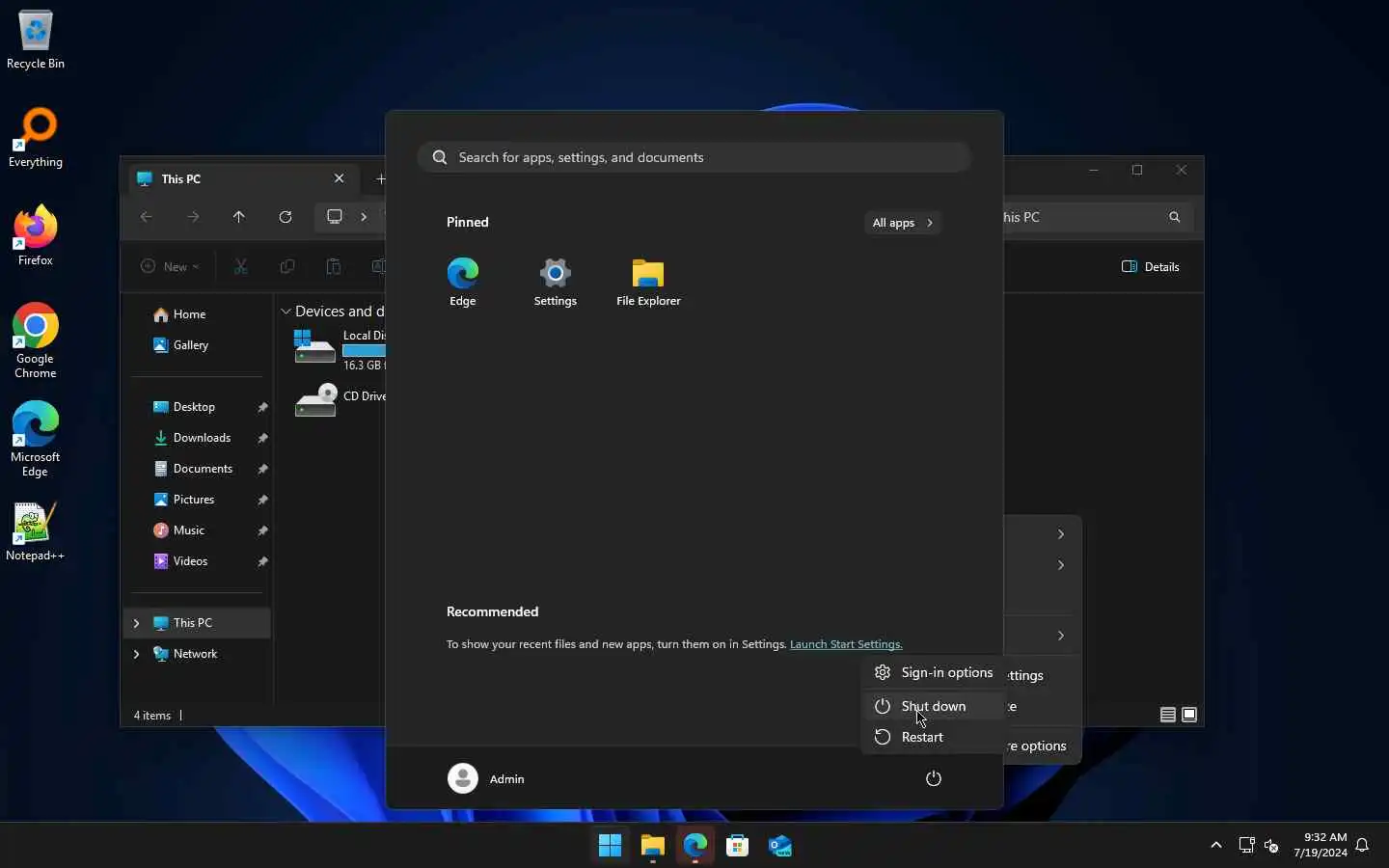Image resolution: width=1389 pixels, height=868 pixels.
Task: Open Sign-in options from power menu
Action: 932,672
